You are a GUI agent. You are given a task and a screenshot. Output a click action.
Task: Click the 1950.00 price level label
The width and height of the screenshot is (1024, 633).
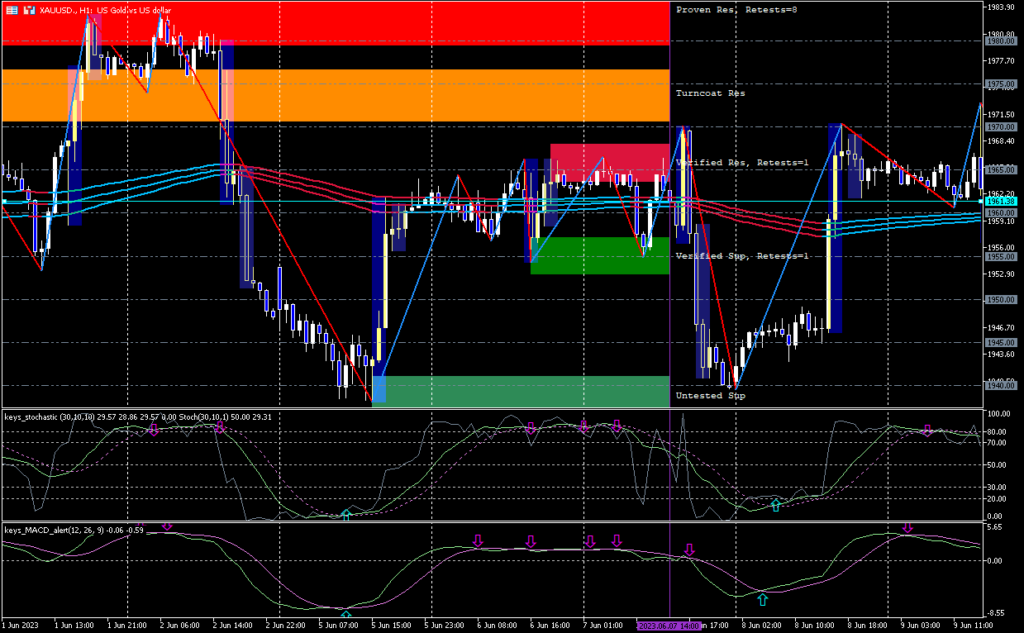(1000, 299)
